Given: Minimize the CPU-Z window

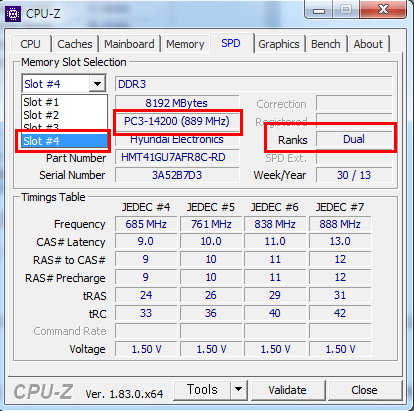Looking at the screenshot, I should click(x=319, y=9).
